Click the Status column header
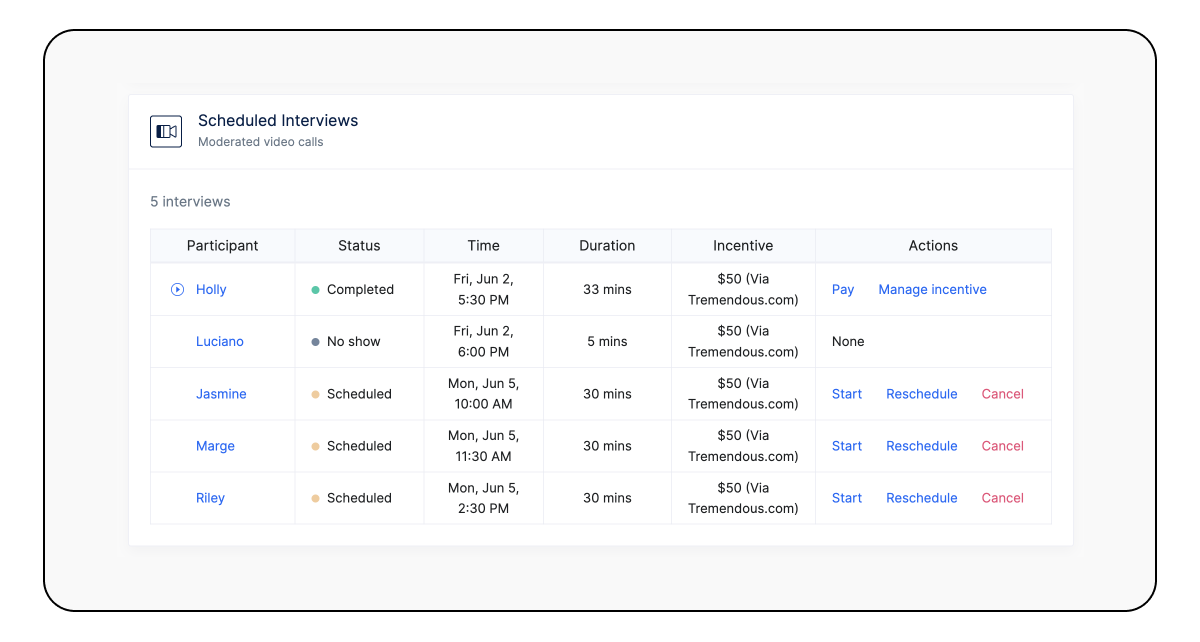 [359, 246]
